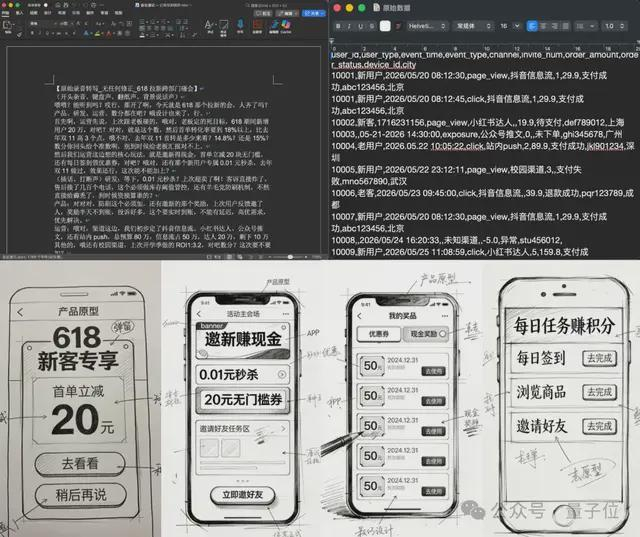Open the 插入 ribbon tab in Word
Image resolution: width=640 pixels, height=537 pixels.
point(19,13)
